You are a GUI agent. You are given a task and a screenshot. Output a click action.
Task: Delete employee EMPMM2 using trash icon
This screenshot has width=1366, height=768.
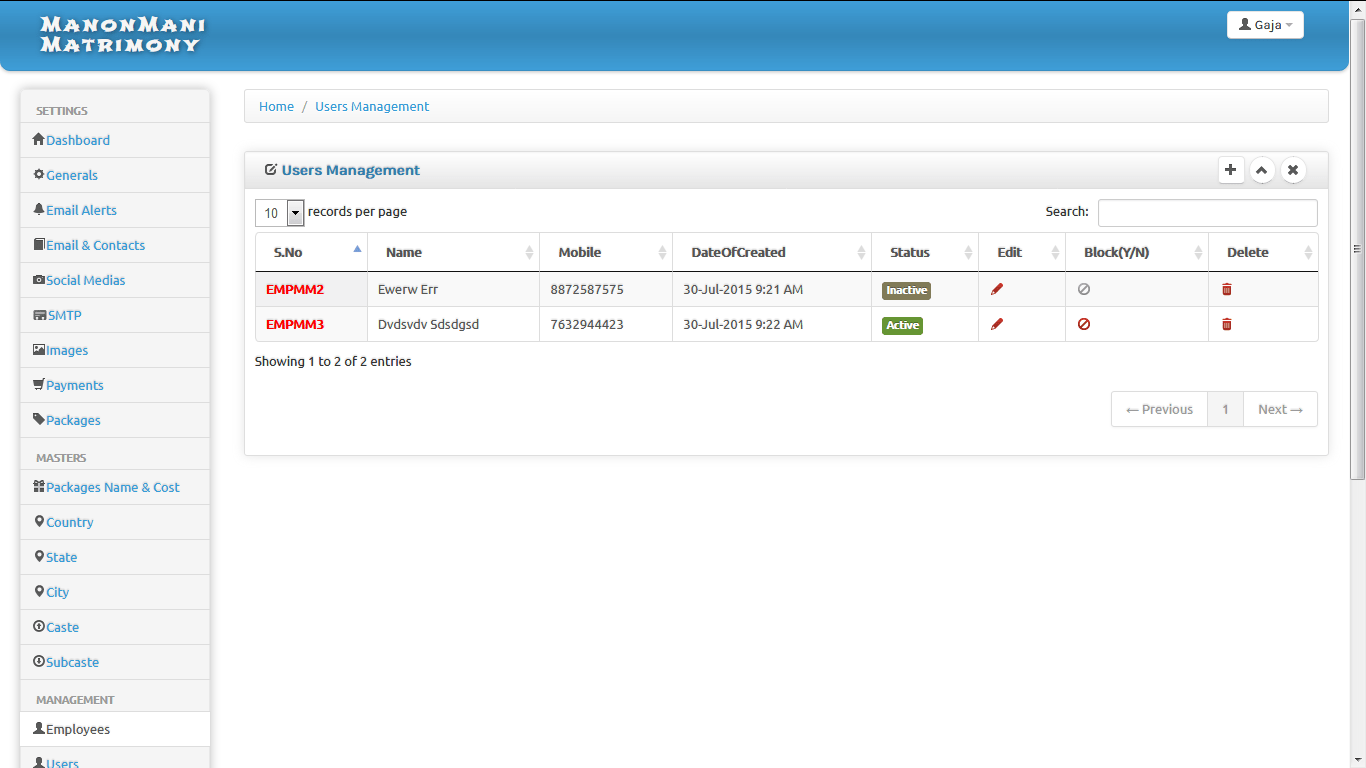(1227, 289)
